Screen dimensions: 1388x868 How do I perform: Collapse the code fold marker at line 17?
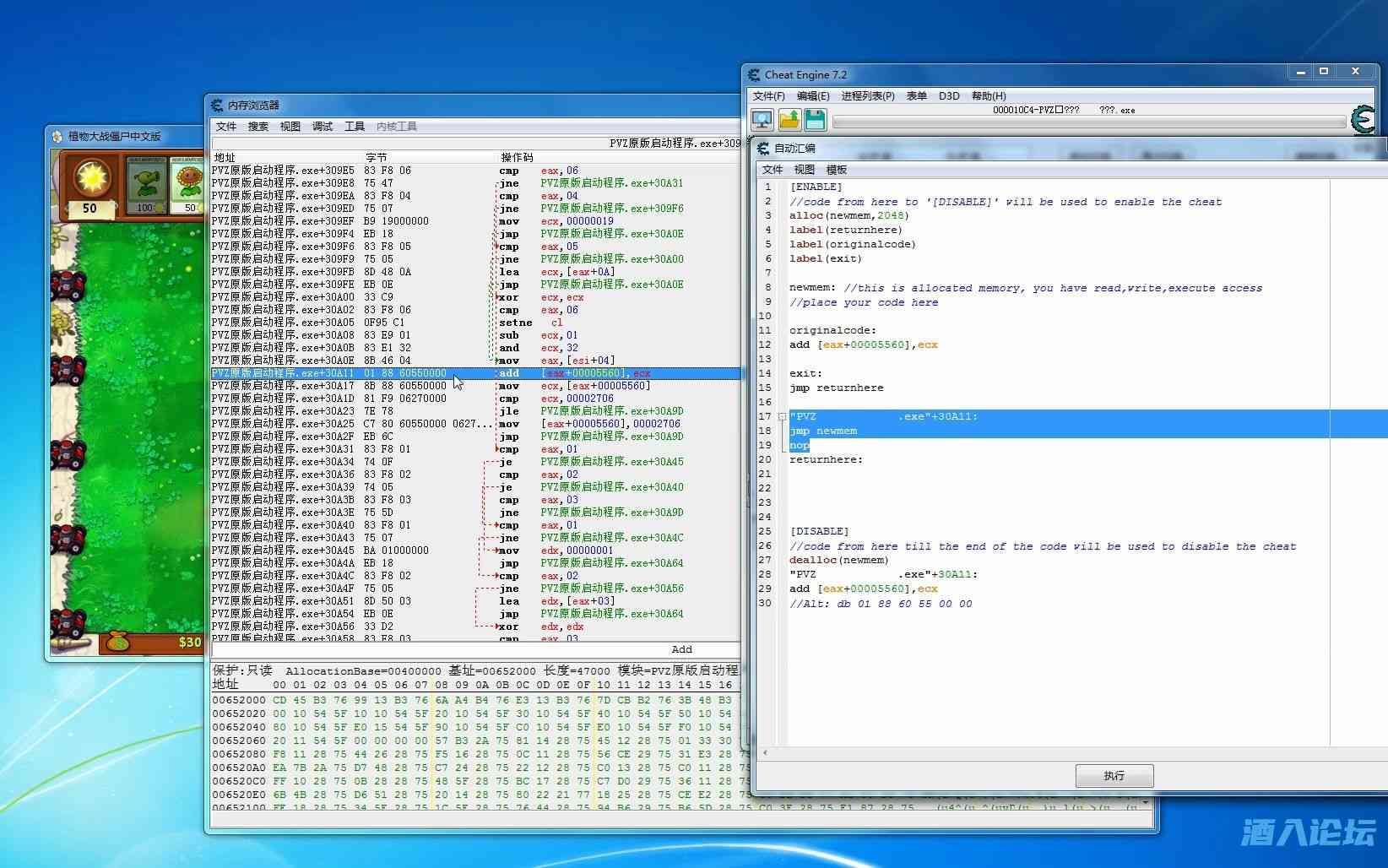[782, 416]
